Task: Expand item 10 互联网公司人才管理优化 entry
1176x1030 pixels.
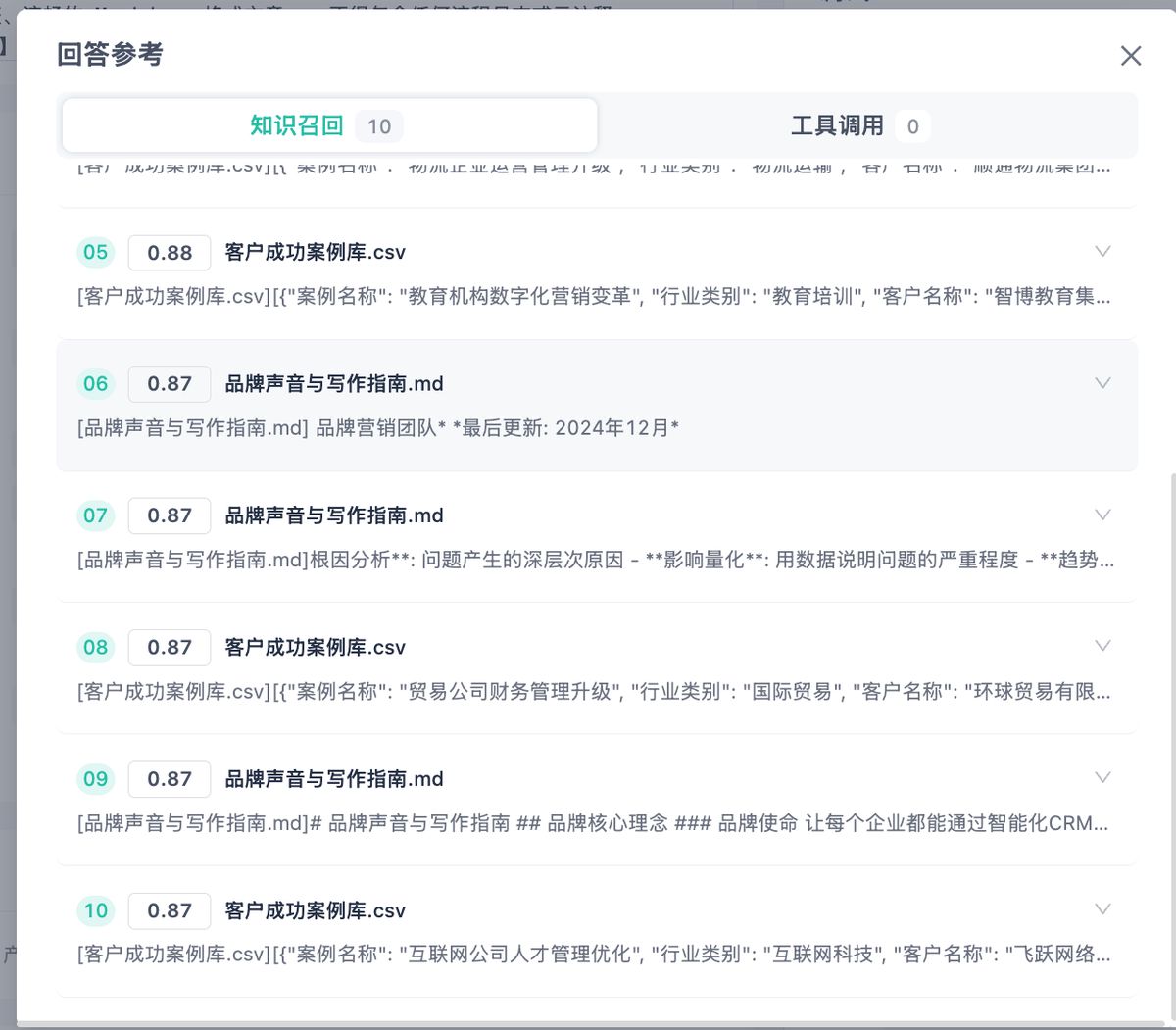Action: pyautogui.click(x=1102, y=909)
